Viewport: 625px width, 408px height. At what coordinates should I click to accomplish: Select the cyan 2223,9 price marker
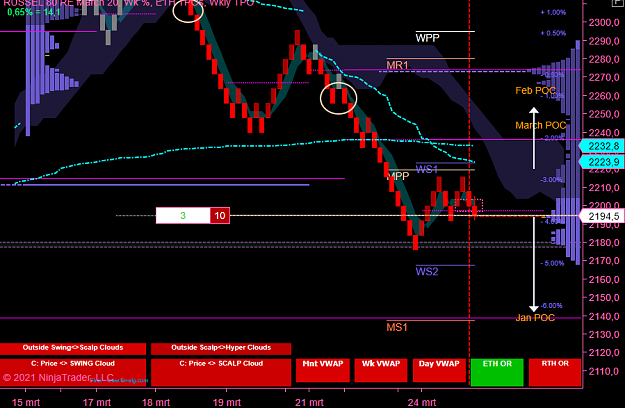click(602, 162)
